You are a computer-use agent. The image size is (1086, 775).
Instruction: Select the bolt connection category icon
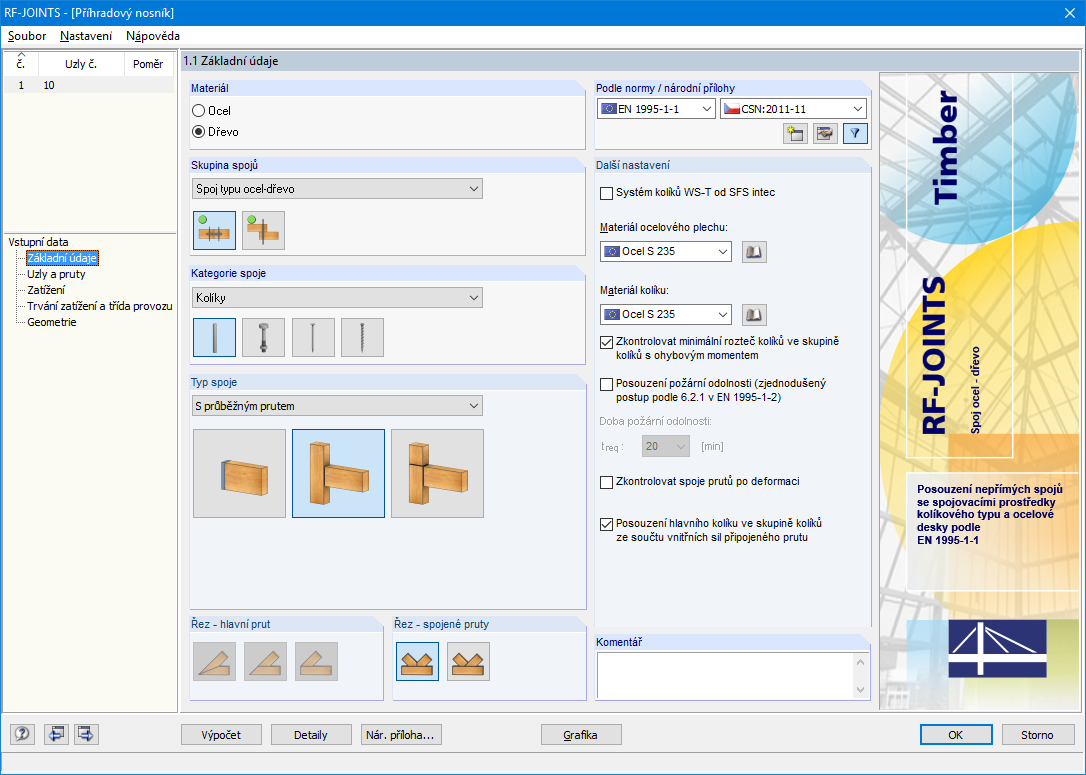tap(263, 337)
